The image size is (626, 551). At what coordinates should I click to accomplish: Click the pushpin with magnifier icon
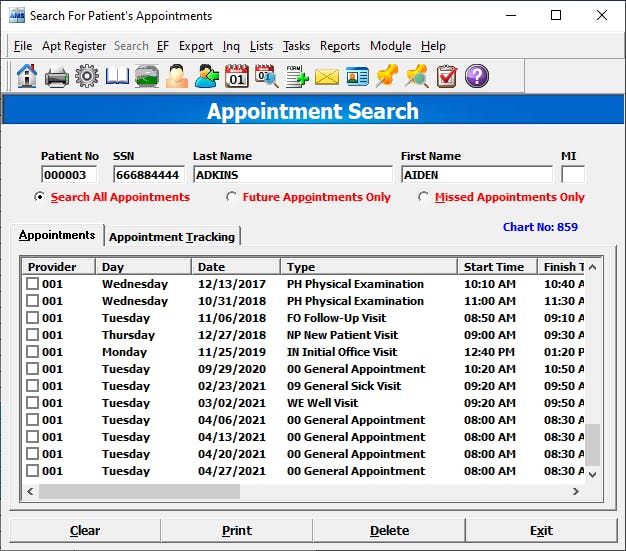[417, 76]
